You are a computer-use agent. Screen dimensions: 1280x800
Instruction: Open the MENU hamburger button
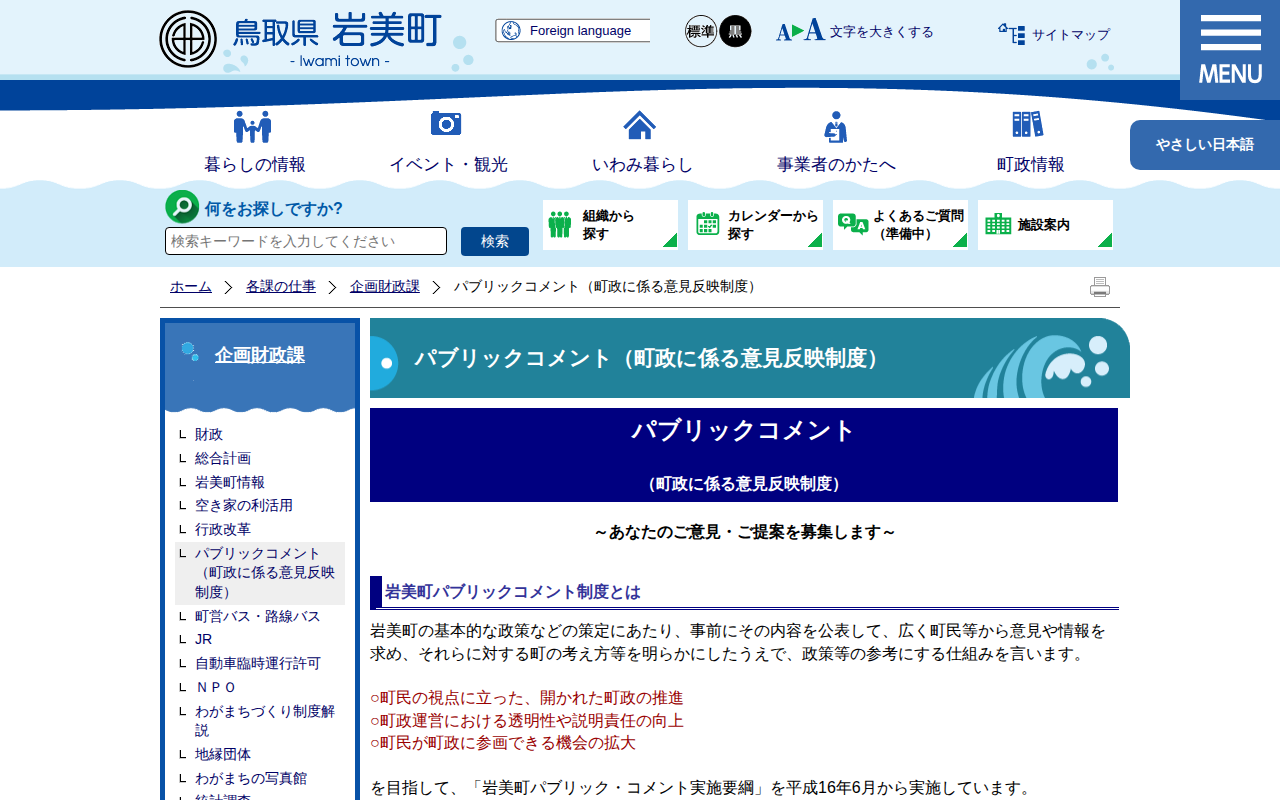[1230, 50]
